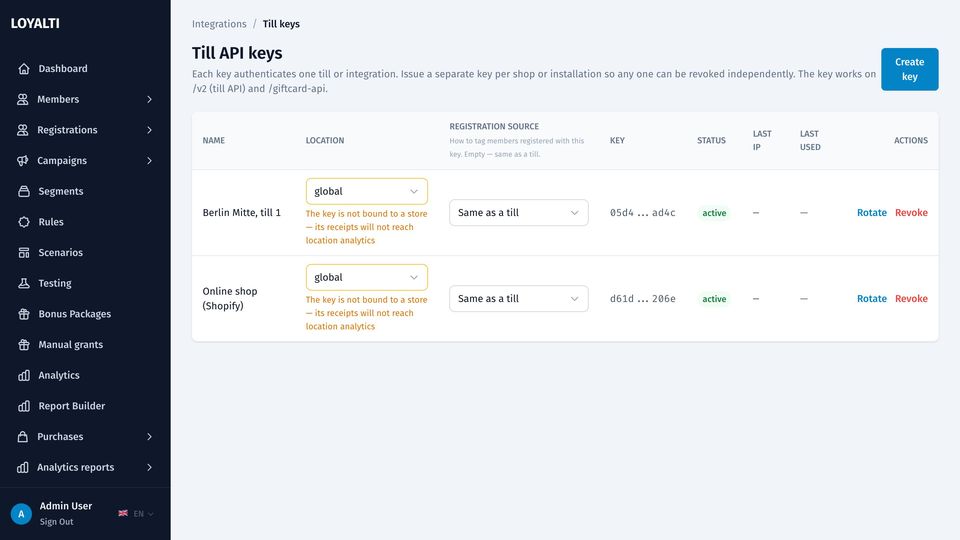Screen dimensions: 960x540
Task: Expand the Campaigns submenu chevron
Action: pyautogui.click(x=149, y=160)
